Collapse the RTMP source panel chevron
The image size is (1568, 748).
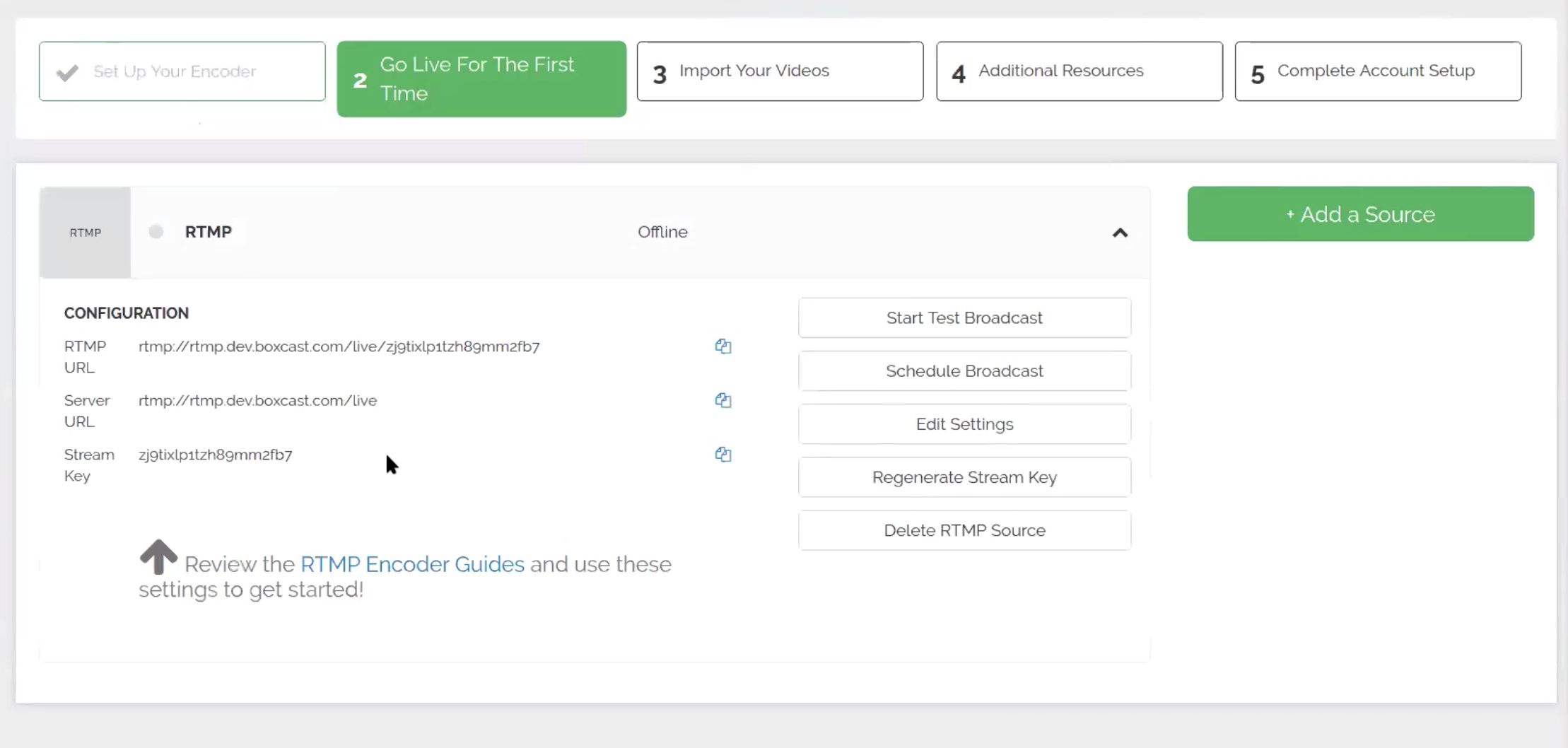[x=1120, y=233]
